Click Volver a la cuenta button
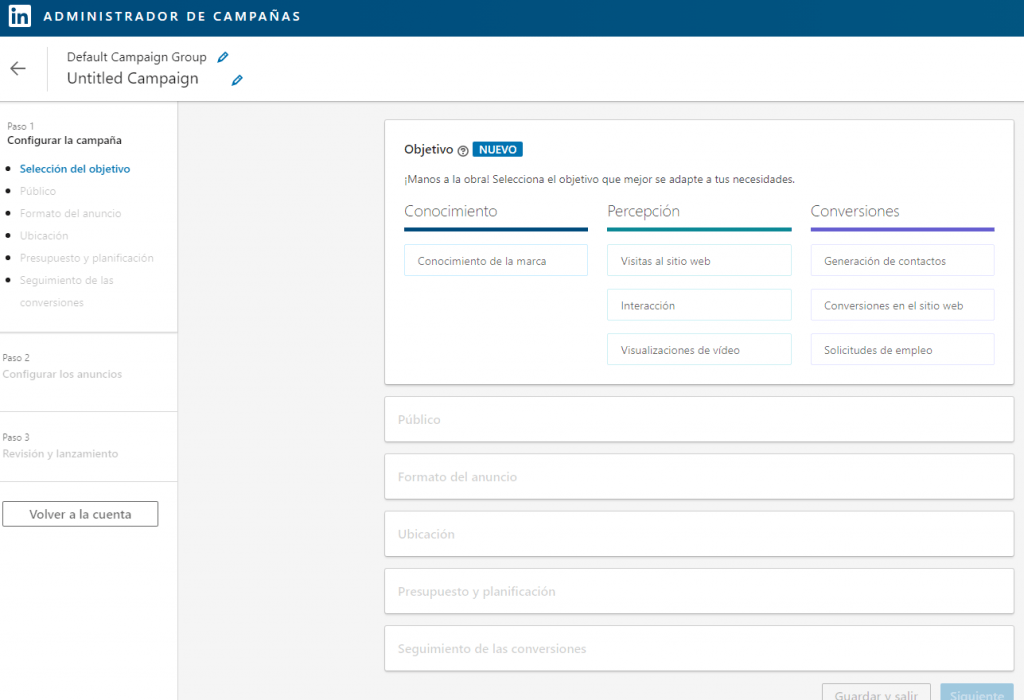 80,514
